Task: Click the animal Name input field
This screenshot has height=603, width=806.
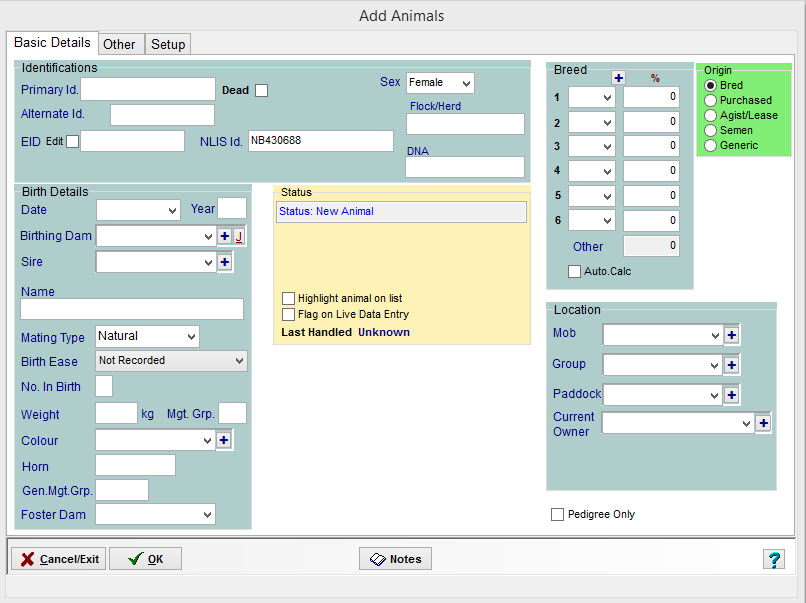Action: (132, 309)
